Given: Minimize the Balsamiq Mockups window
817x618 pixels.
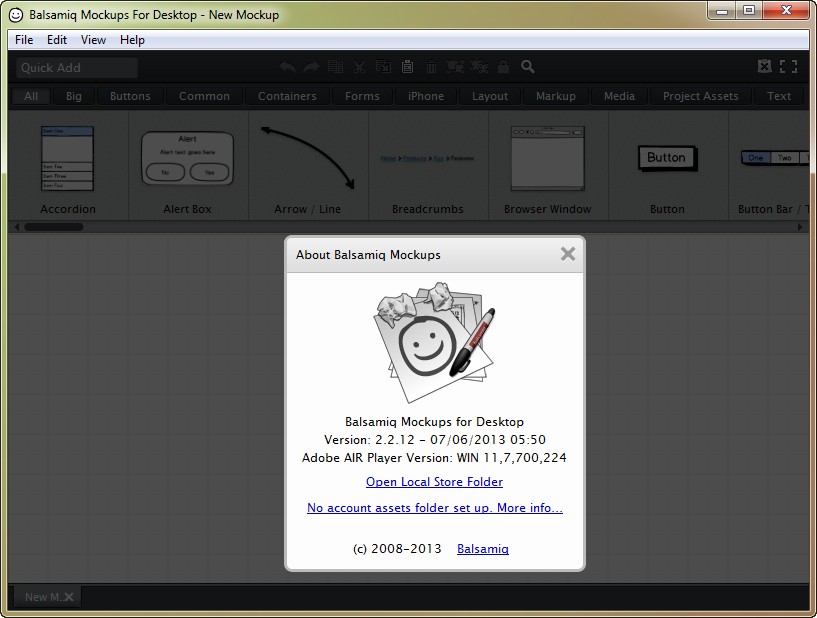Looking at the screenshot, I should click(x=722, y=10).
